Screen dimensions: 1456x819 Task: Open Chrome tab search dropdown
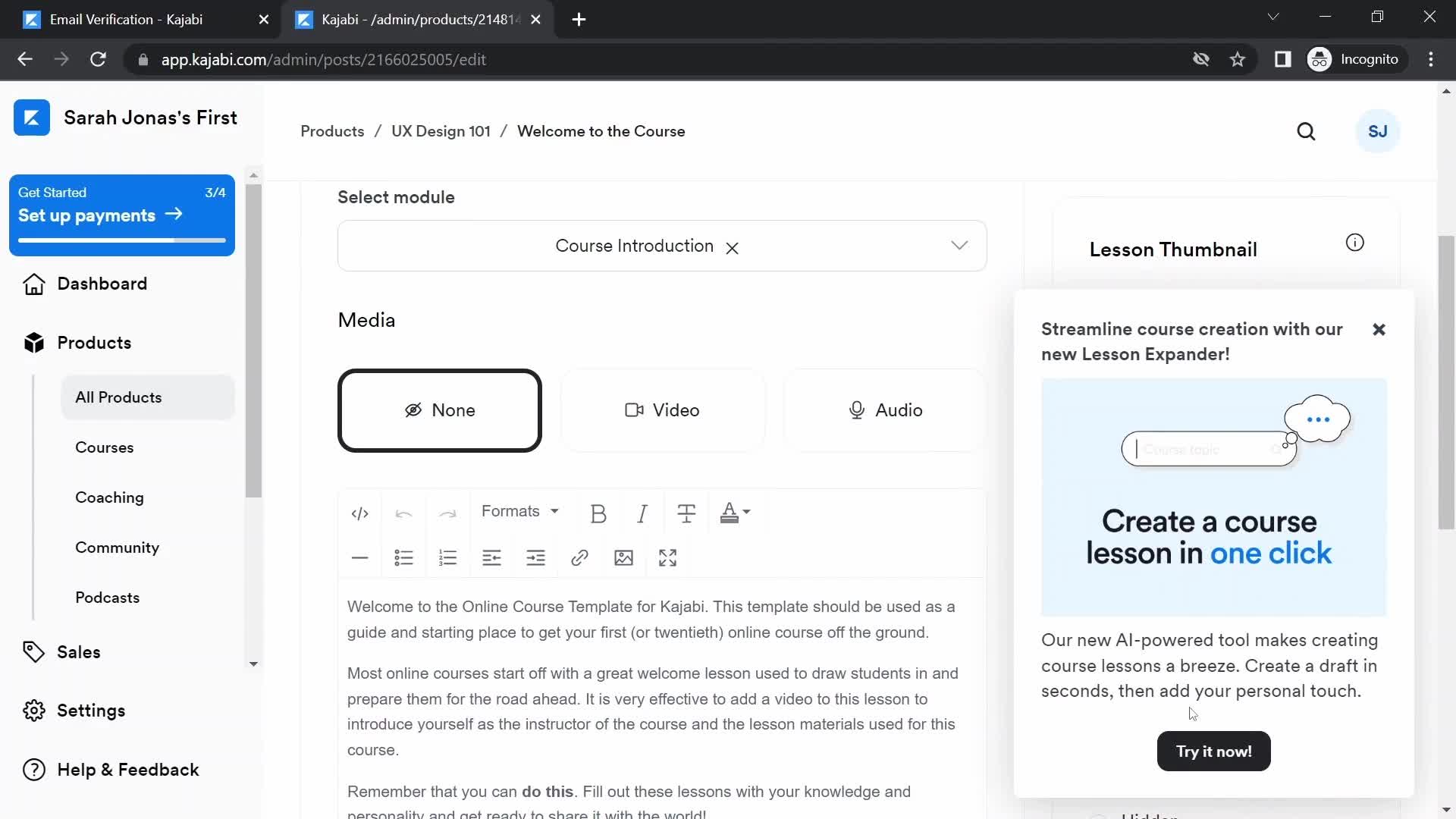[x=1273, y=17]
